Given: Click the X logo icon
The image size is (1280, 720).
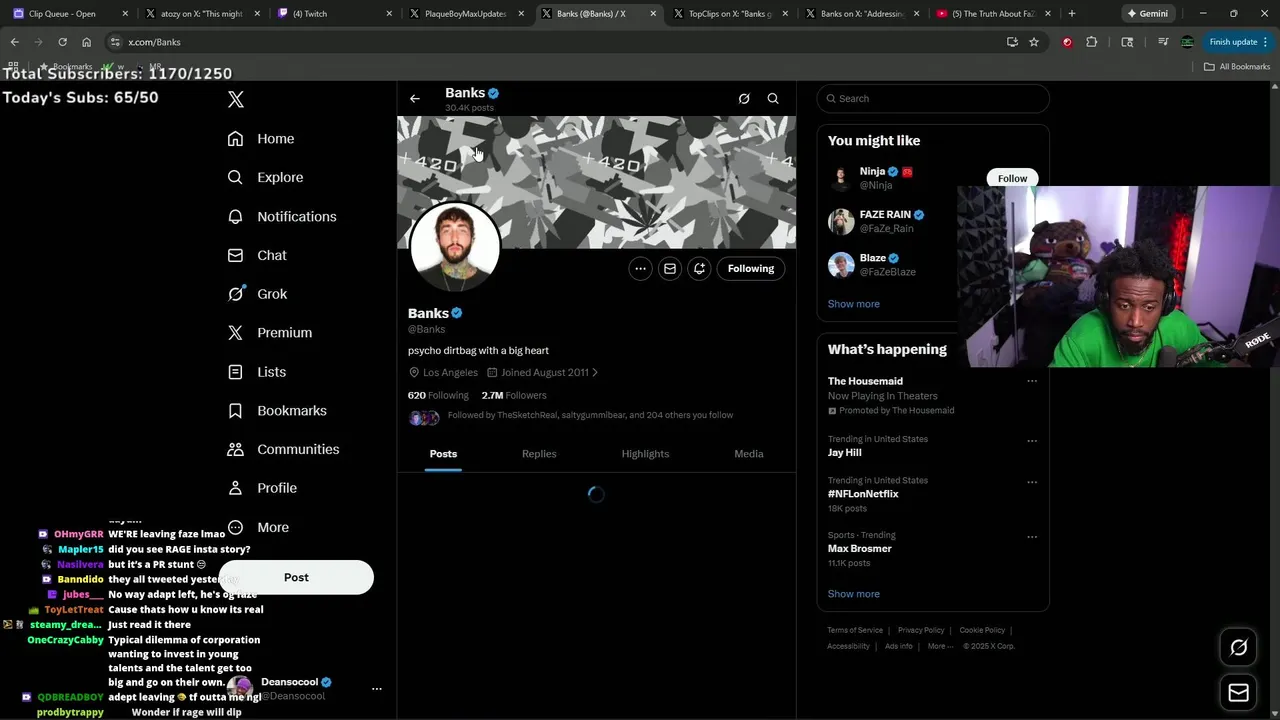Looking at the screenshot, I should [x=236, y=99].
